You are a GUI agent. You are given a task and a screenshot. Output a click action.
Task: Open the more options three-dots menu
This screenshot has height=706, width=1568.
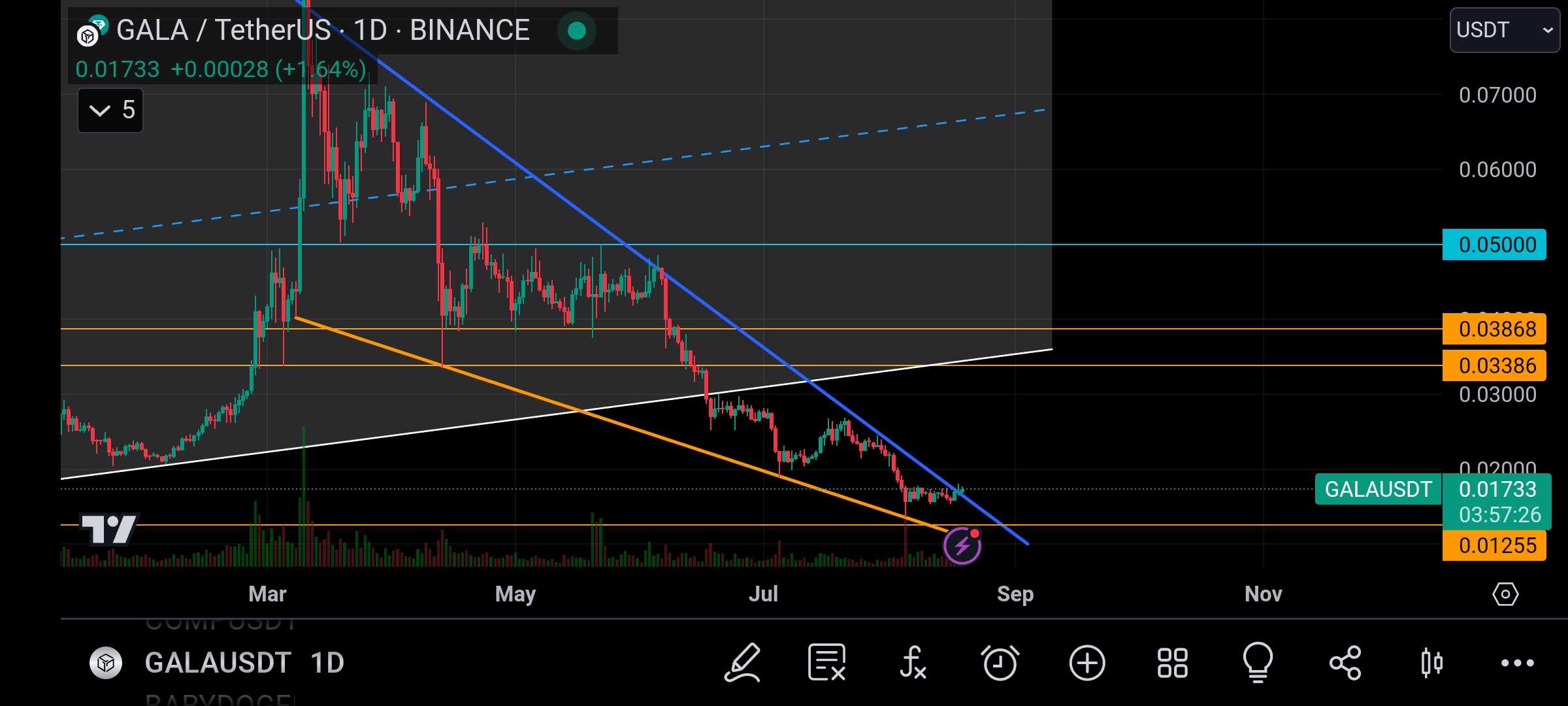coord(1518,663)
